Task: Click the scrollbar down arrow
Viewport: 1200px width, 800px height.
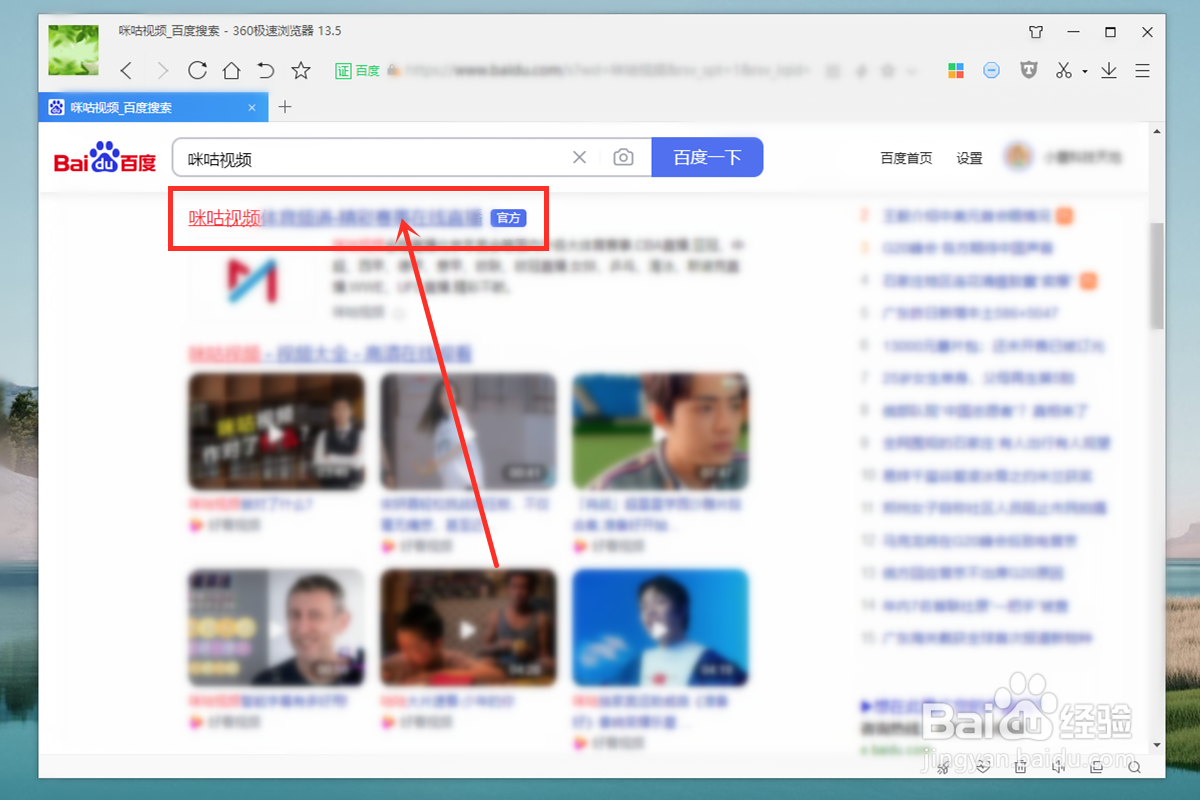Action: [x=1157, y=745]
